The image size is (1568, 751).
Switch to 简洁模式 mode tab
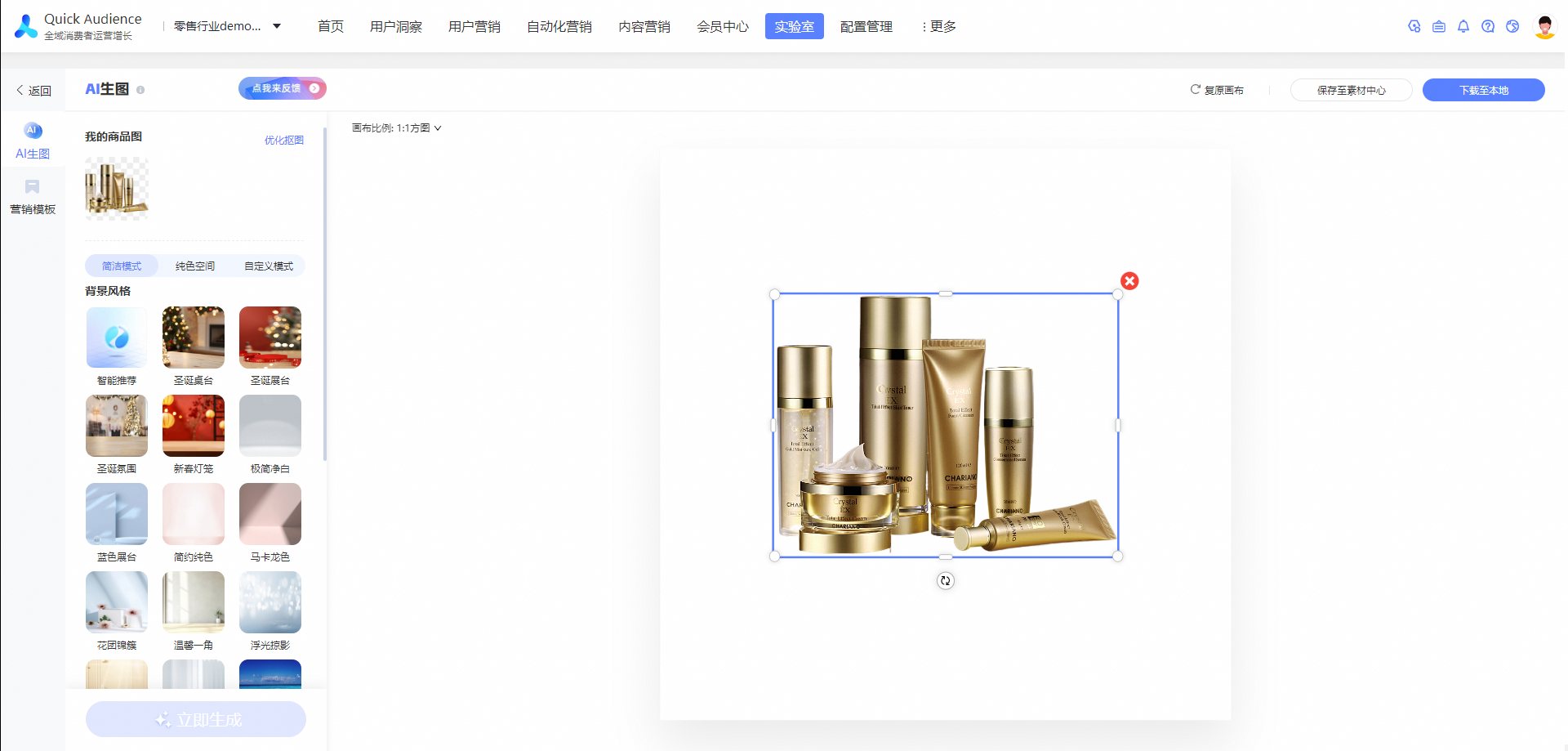[122, 266]
